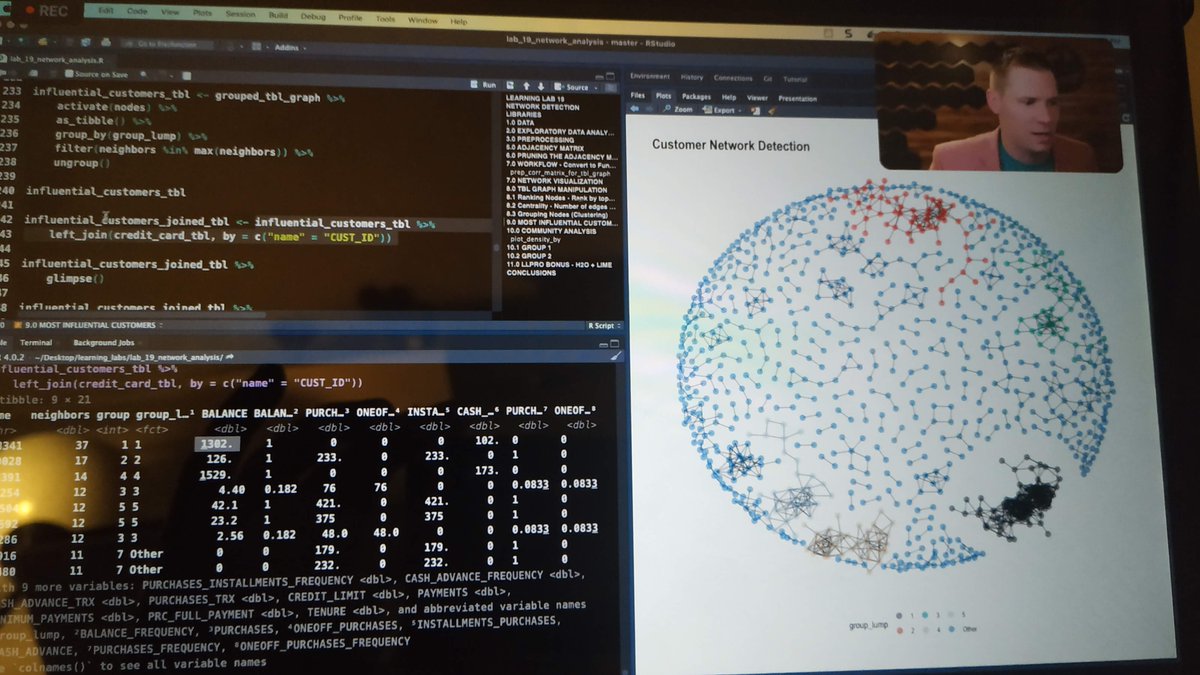Select the broom icon to clear all plots

tap(771, 110)
